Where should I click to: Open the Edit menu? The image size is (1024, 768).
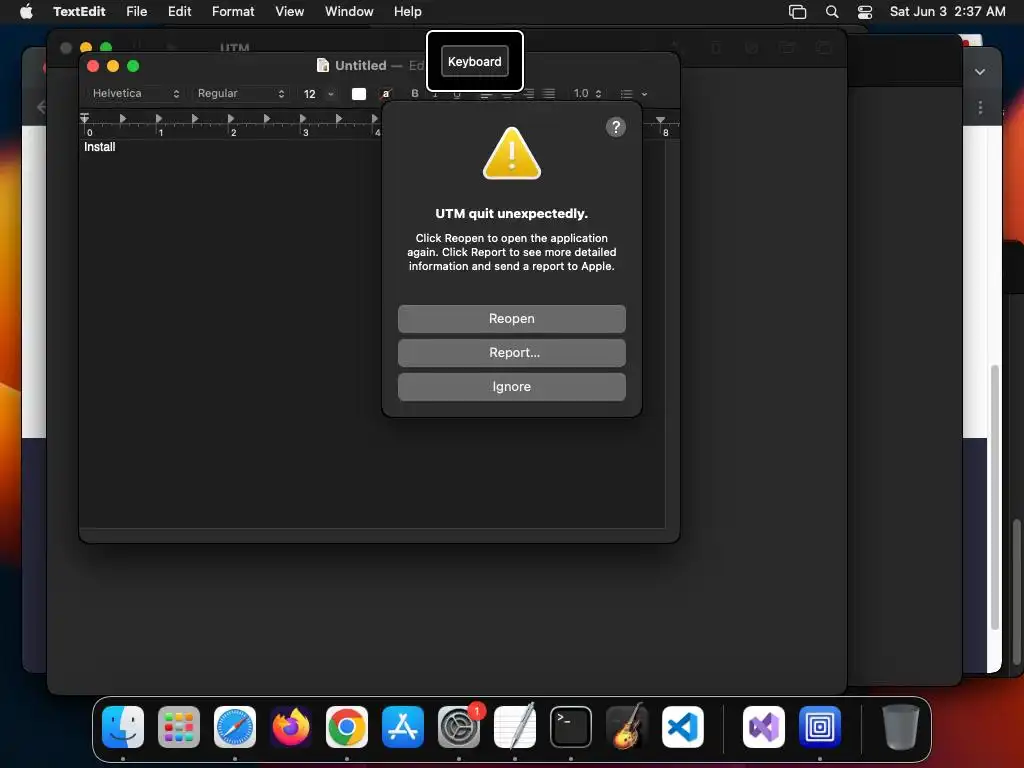(180, 11)
